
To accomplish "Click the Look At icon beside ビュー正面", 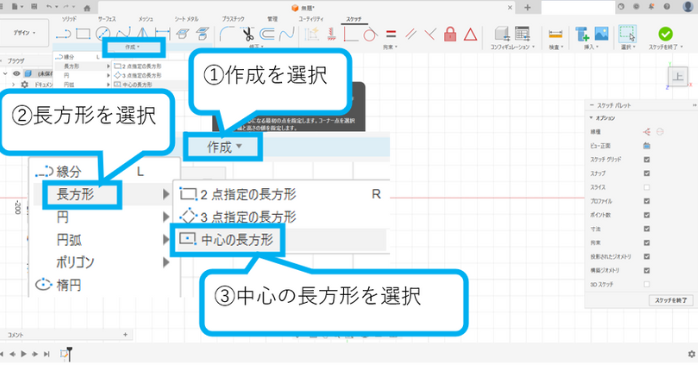I will click(x=647, y=146).
